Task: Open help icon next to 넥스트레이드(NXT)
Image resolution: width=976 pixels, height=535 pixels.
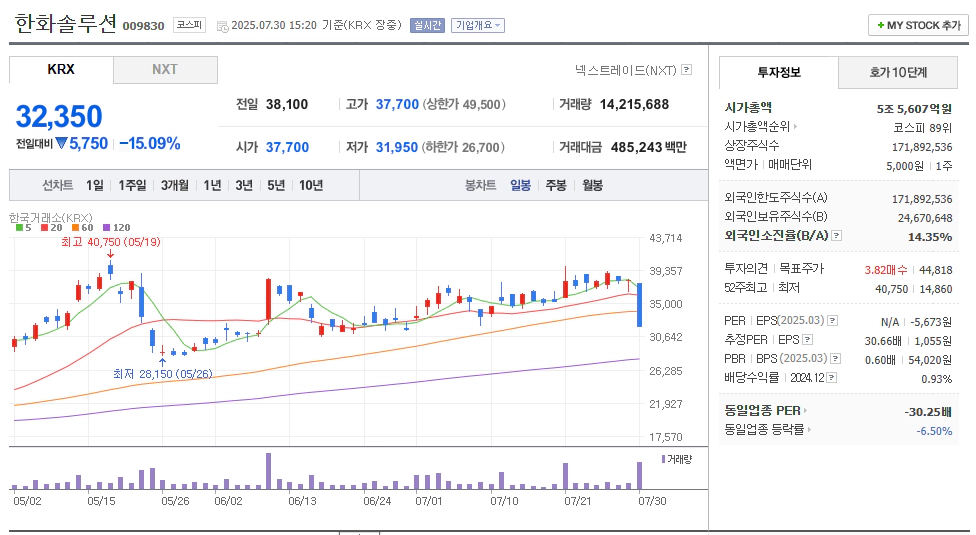Action: [687, 70]
